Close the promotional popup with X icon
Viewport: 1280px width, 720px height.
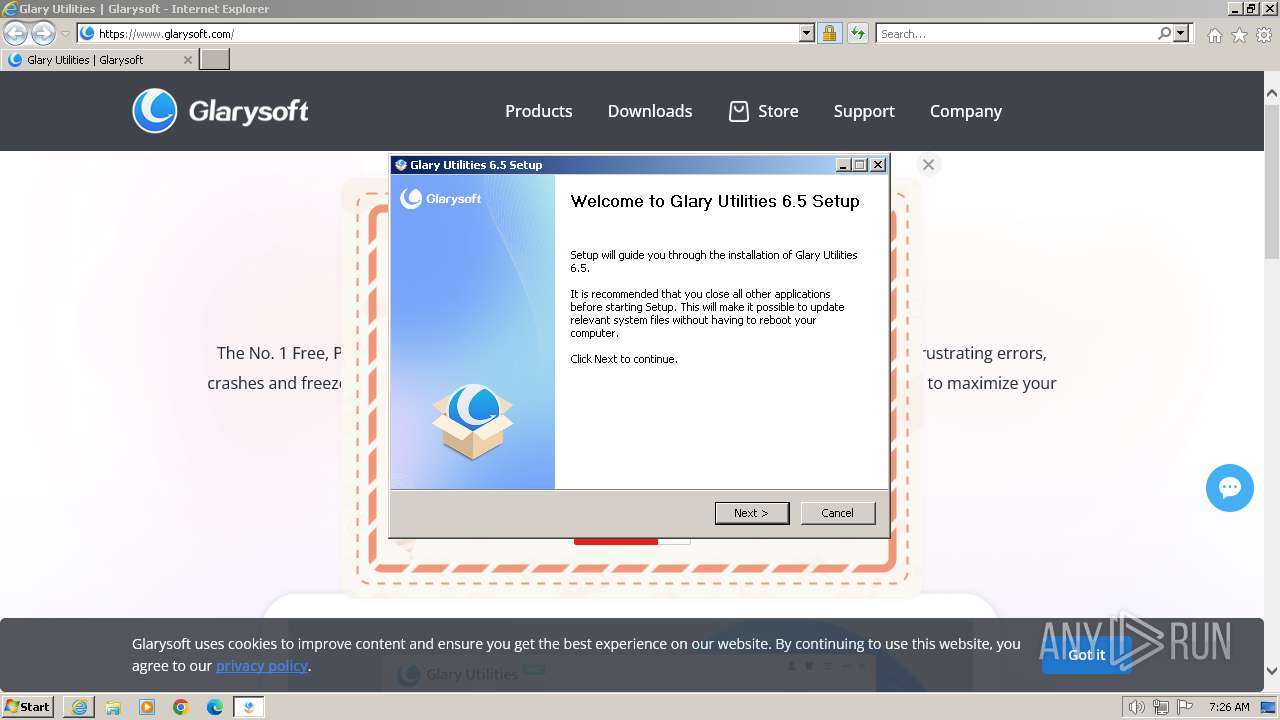tap(928, 165)
